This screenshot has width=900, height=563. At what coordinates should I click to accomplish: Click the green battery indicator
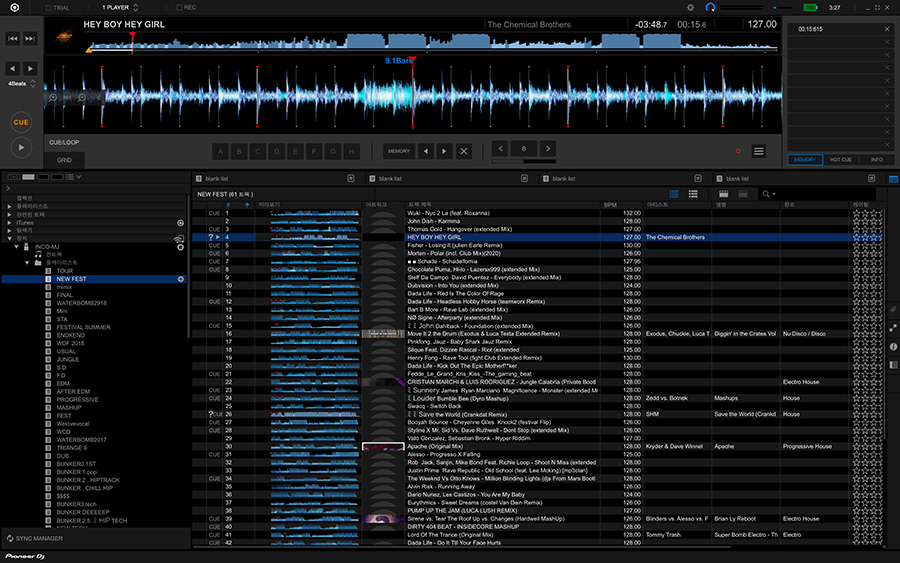pyautogui.click(x=810, y=7)
